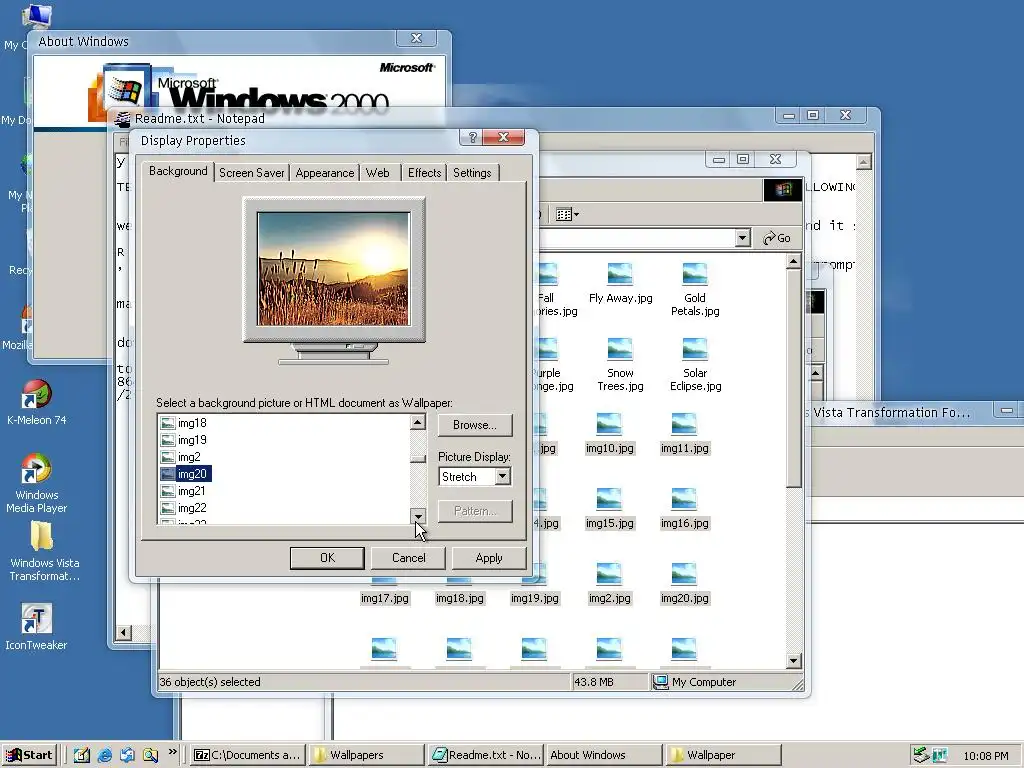
Task: Click the Internet Explorer quick launch icon
Action: (x=104, y=755)
